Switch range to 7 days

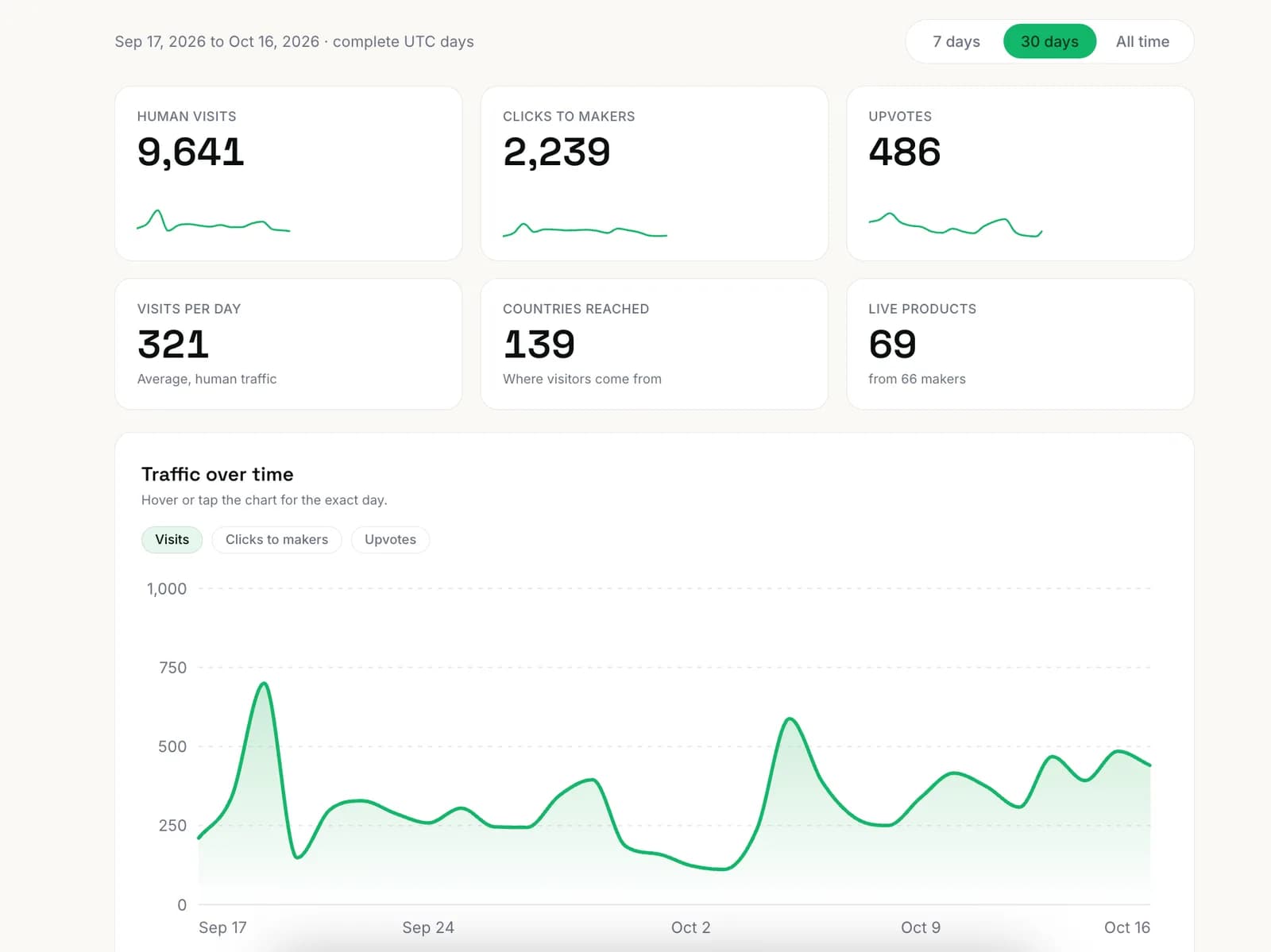(x=956, y=41)
